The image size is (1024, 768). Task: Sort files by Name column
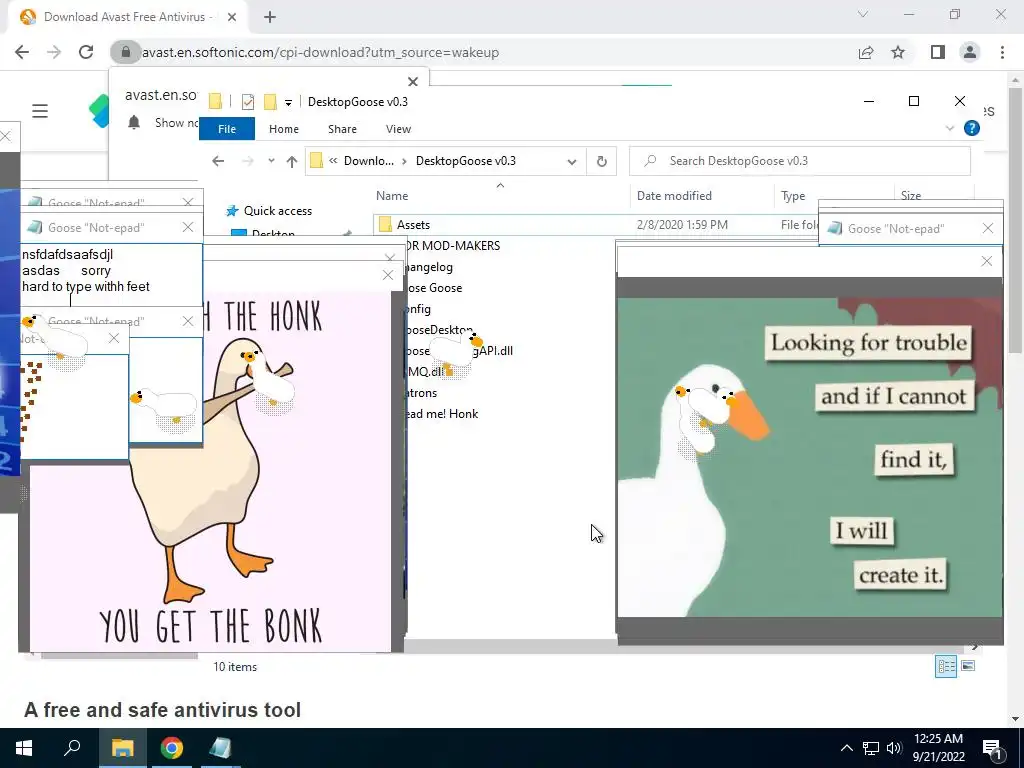point(392,196)
